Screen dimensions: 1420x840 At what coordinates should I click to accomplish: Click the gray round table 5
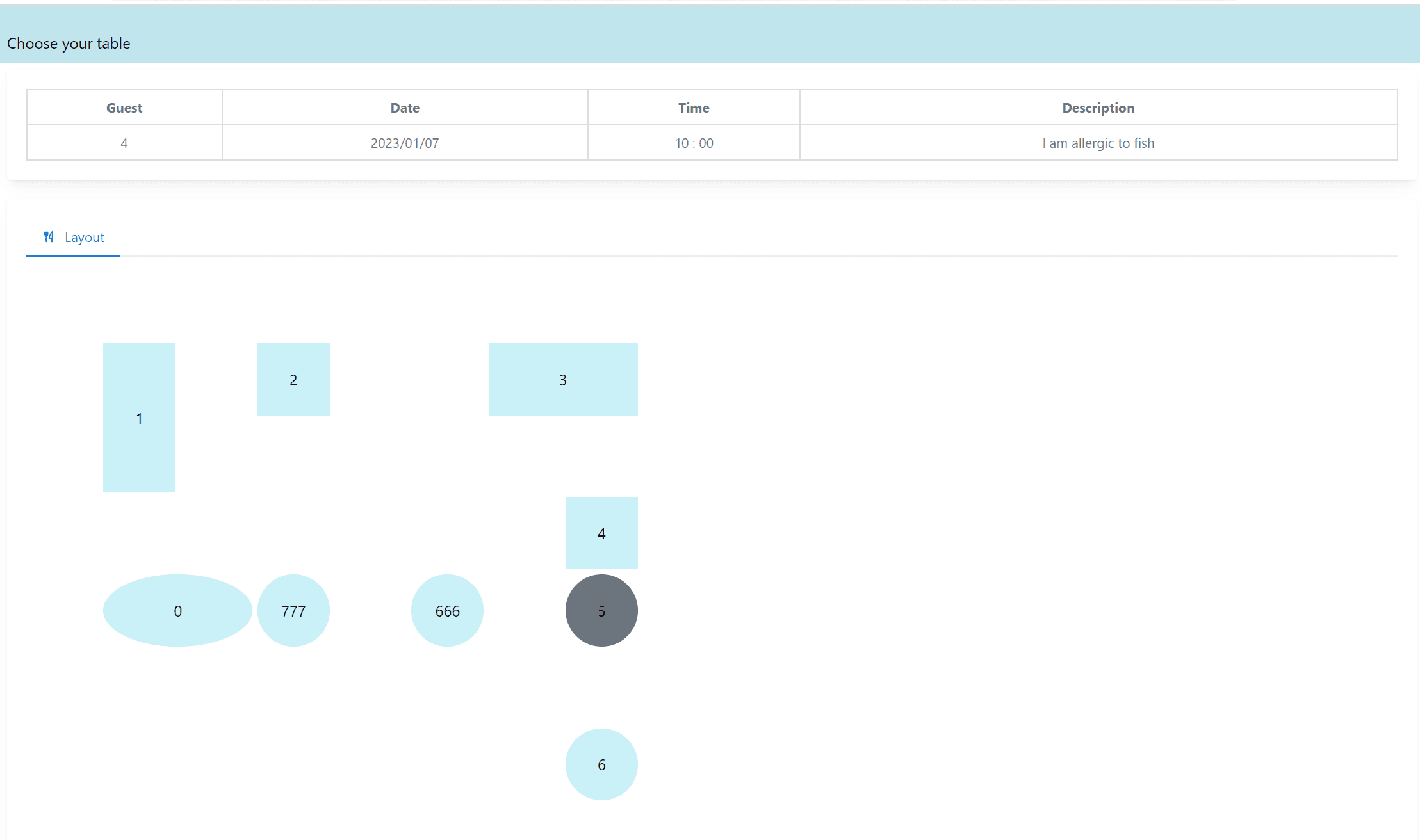[x=601, y=610]
